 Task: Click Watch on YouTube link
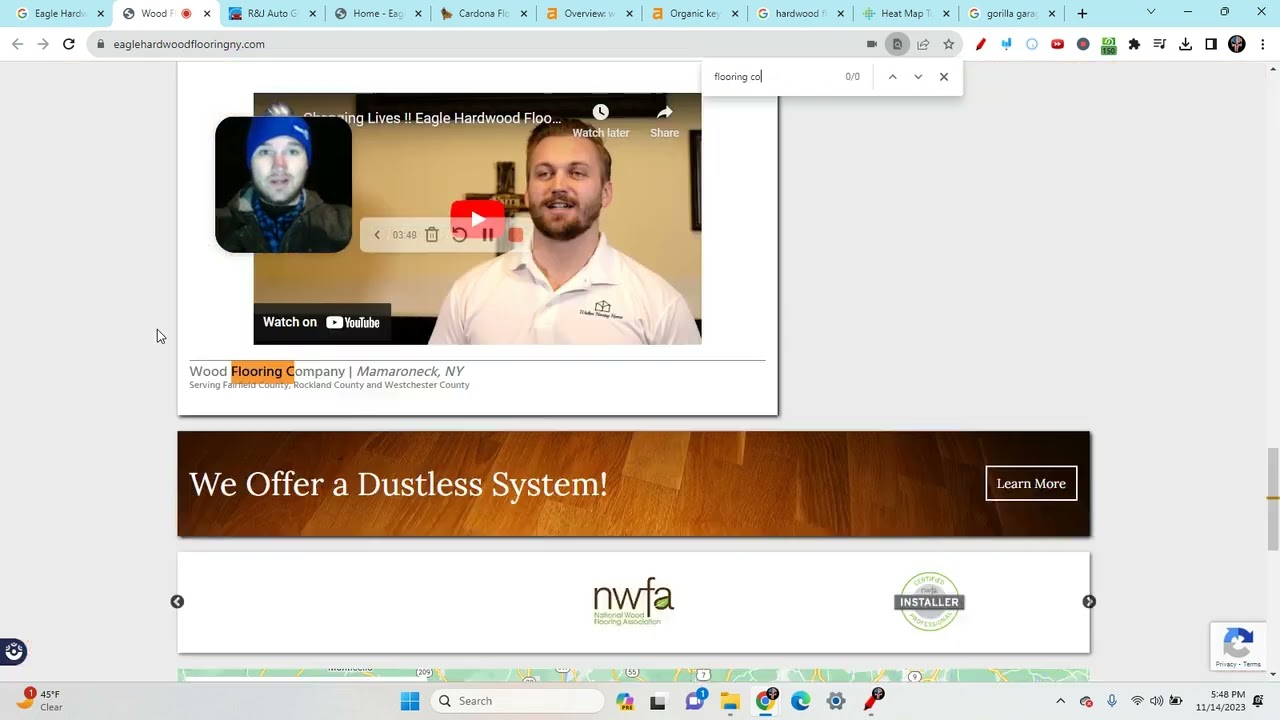[321, 322]
